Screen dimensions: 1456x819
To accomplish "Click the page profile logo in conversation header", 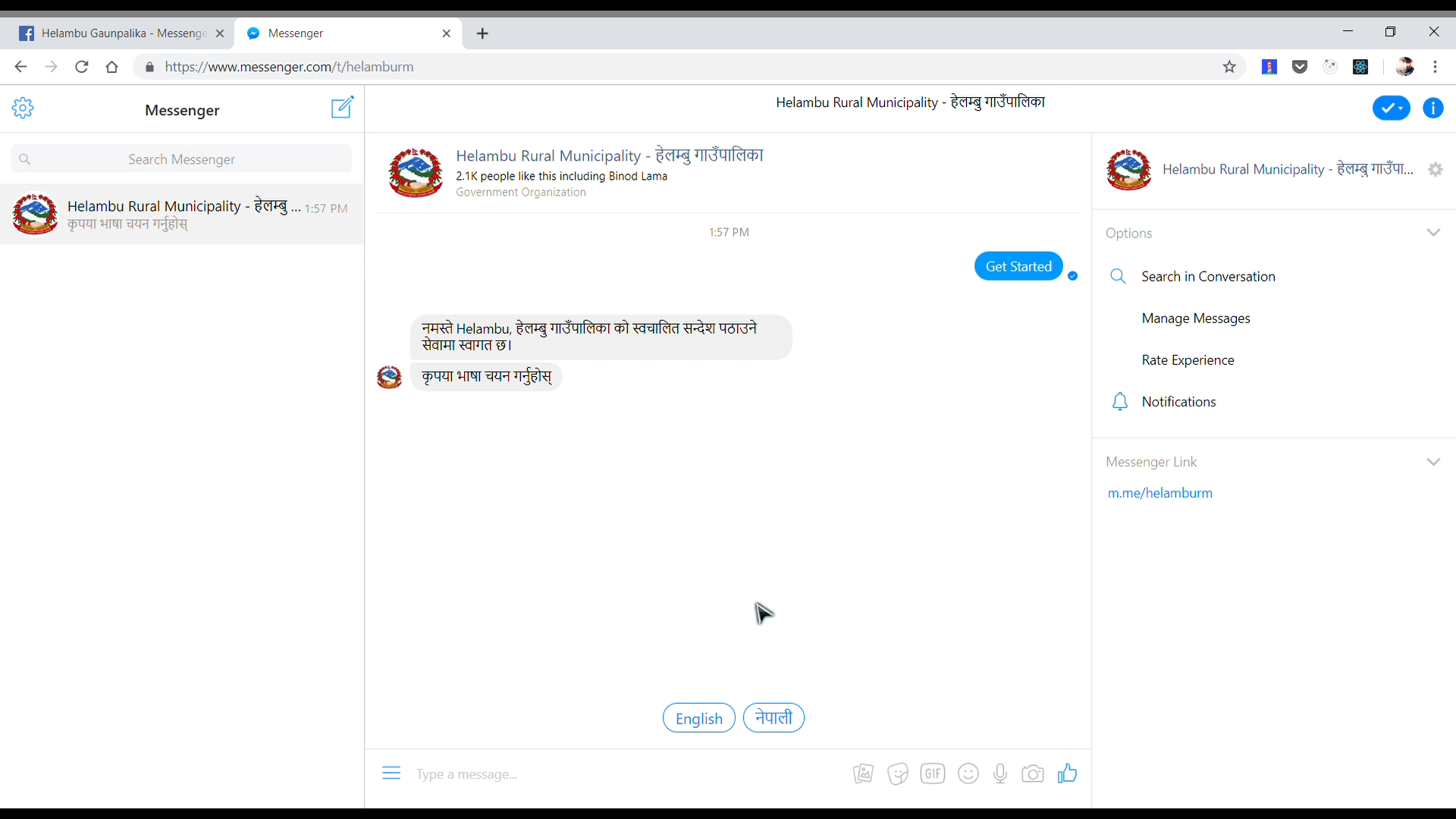I will pyautogui.click(x=415, y=173).
